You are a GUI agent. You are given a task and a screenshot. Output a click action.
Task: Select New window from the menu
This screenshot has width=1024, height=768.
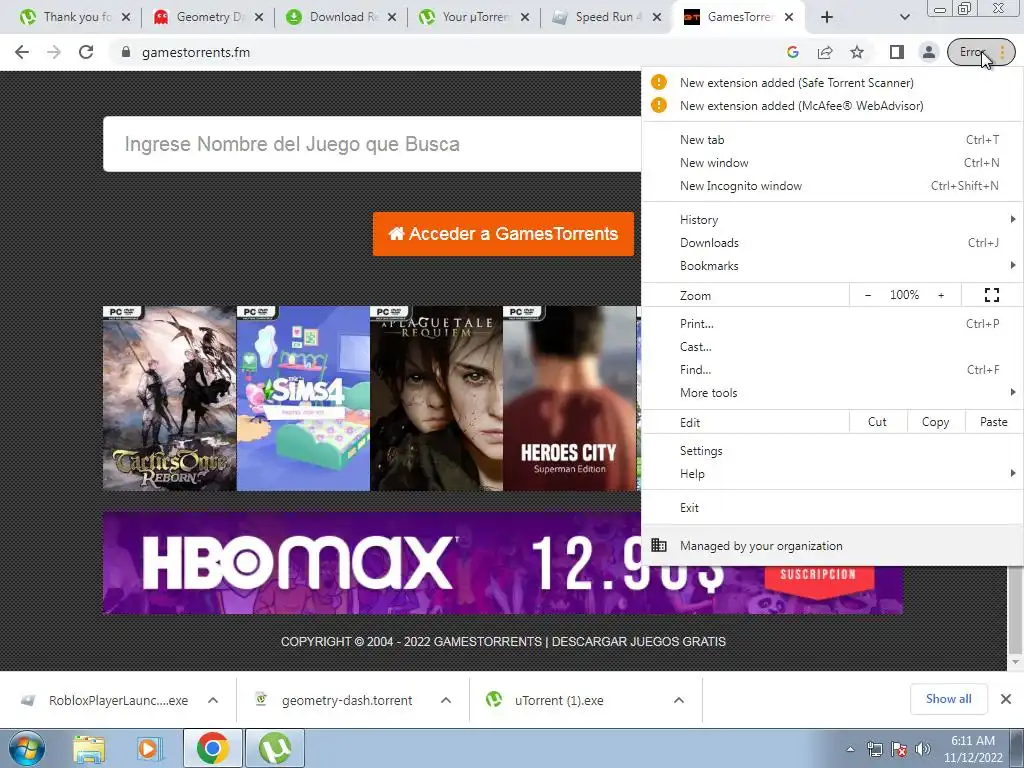click(x=832, y=163)
